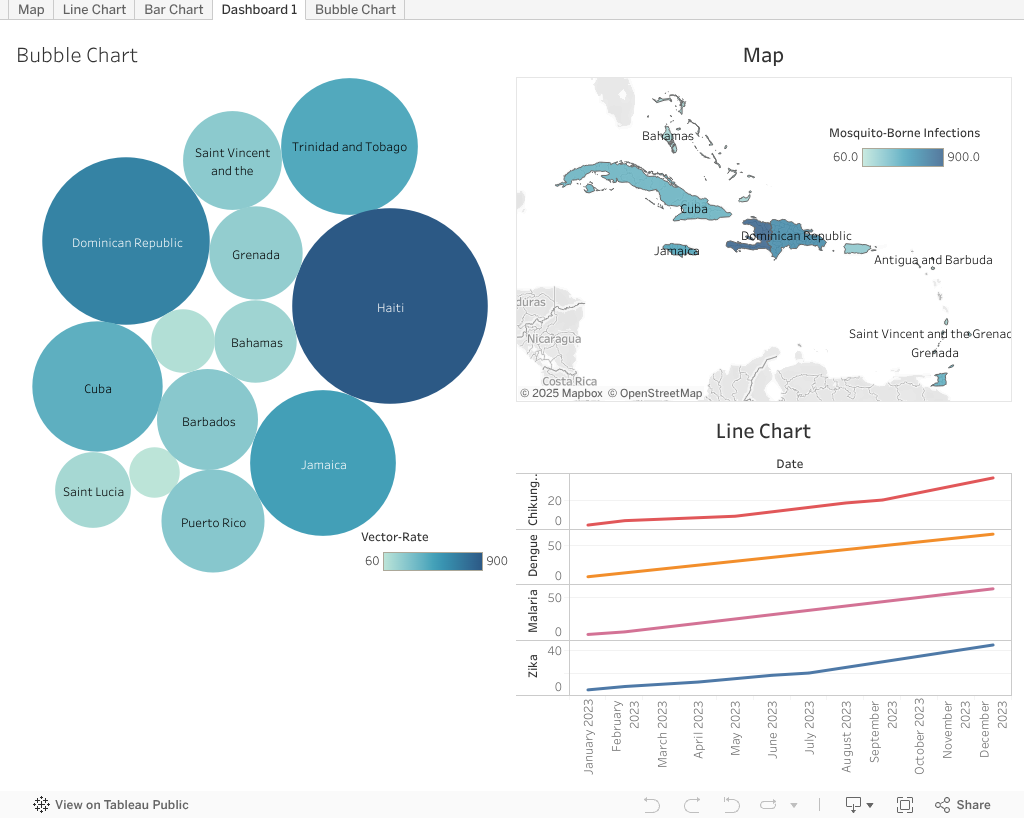Viewport: 1024px width, 818px height.
Task: Open the Download options dropdown
Action: 859,805
